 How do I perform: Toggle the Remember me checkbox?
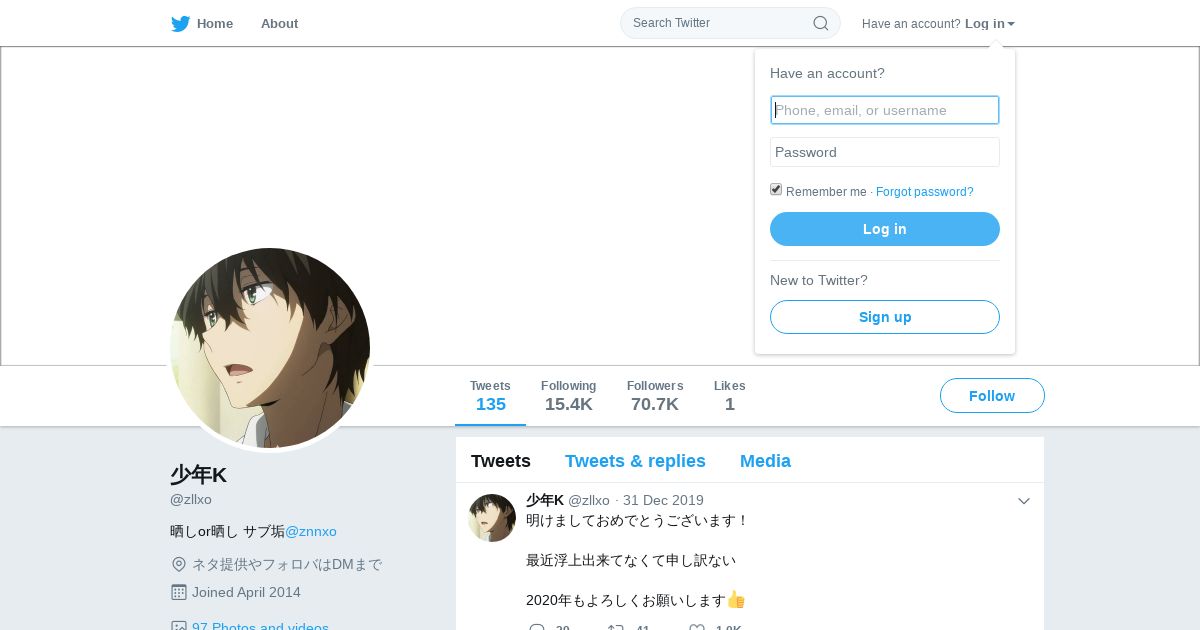pyautogui.click(x=776, y=190)
